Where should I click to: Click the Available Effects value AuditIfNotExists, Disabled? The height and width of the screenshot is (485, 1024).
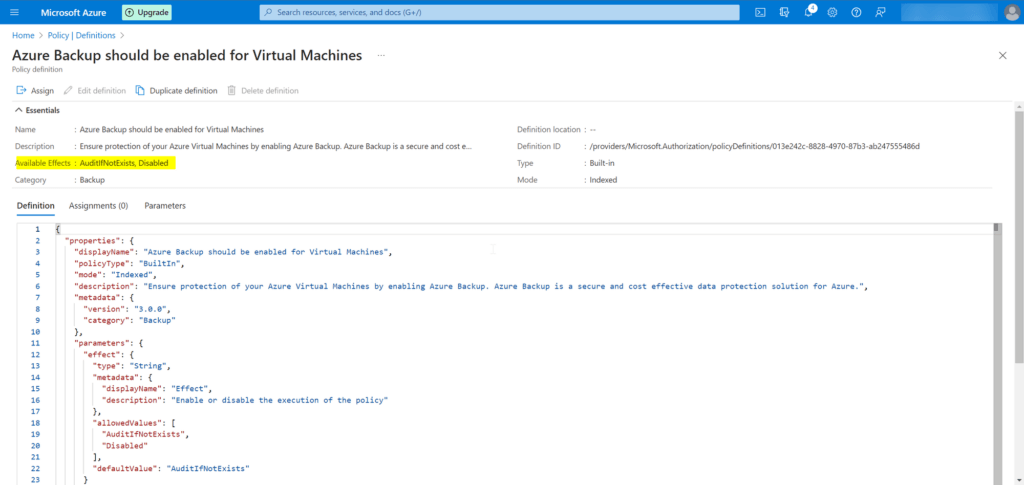click(124, 163)
